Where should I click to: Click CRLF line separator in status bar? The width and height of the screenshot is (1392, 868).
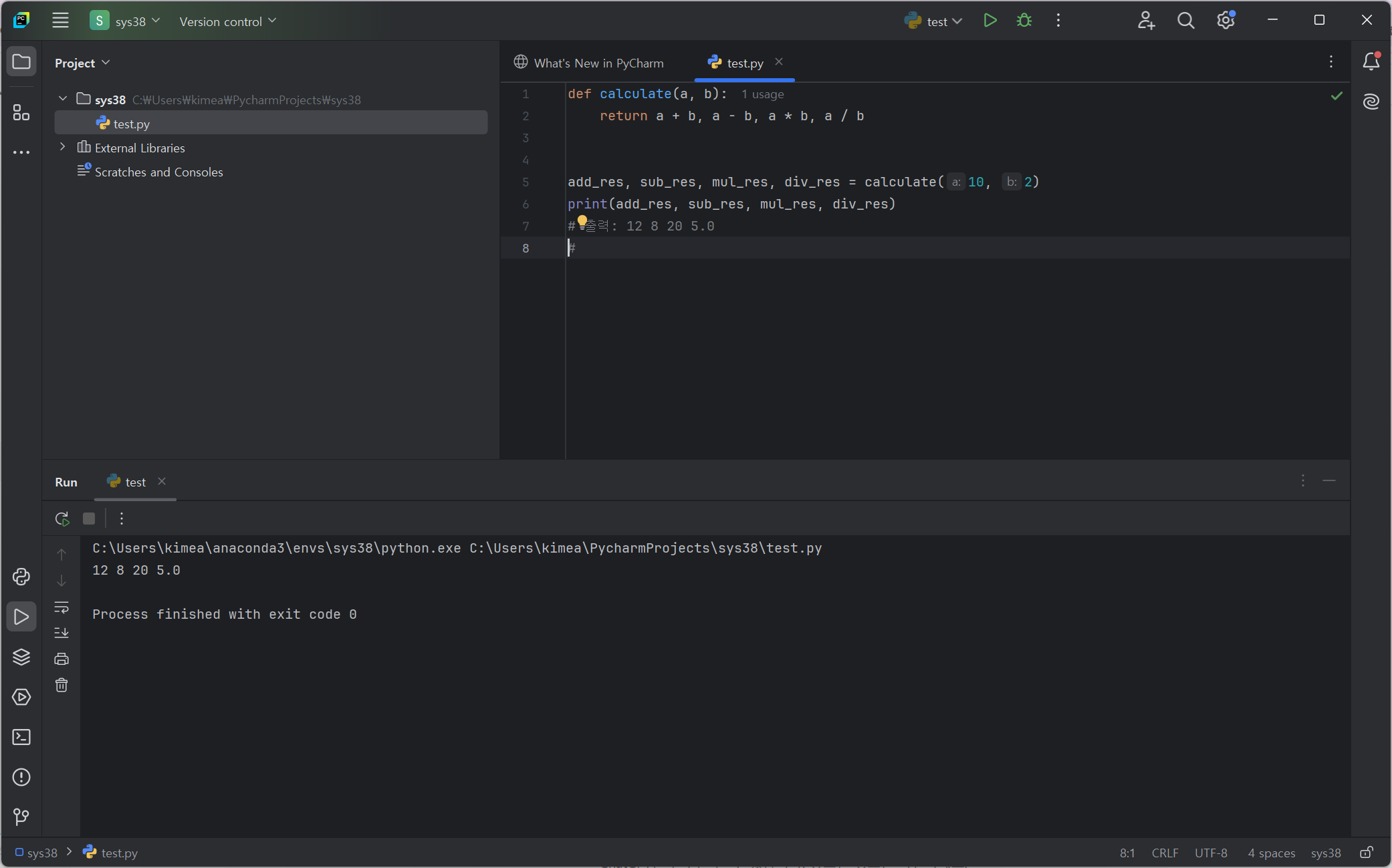1165,853
